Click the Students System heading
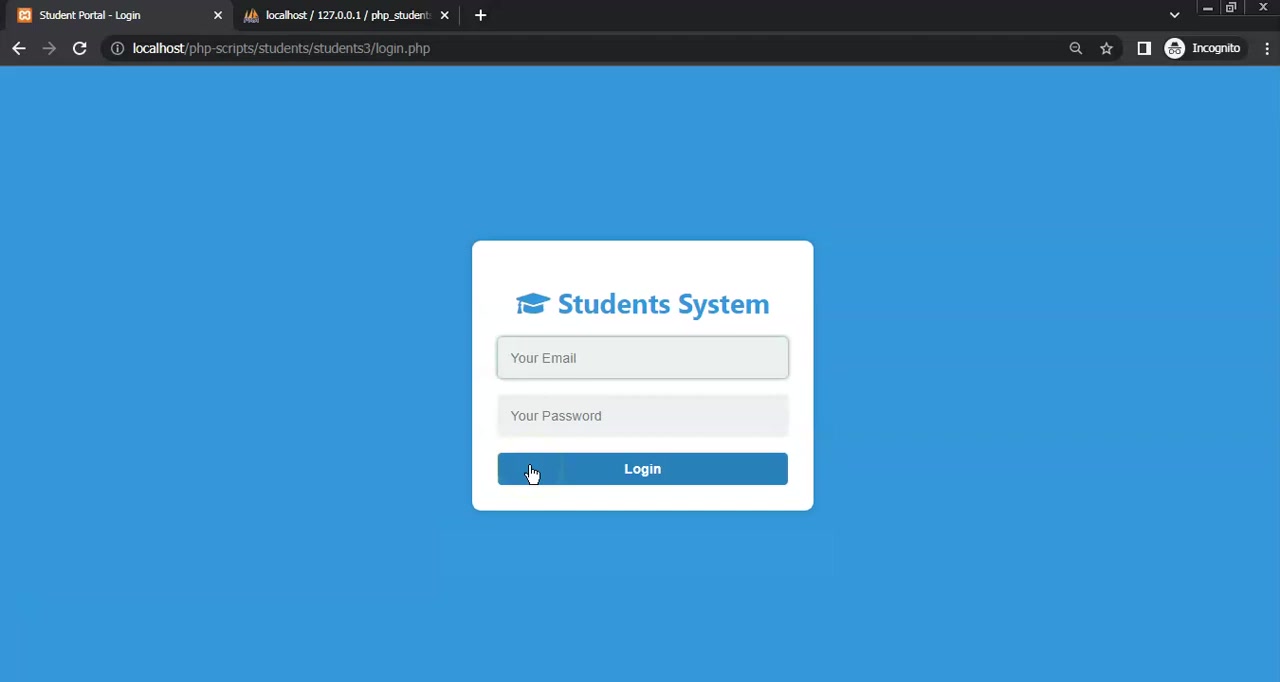The height and width of the screenshot is (682, 1280). (663, 304)
